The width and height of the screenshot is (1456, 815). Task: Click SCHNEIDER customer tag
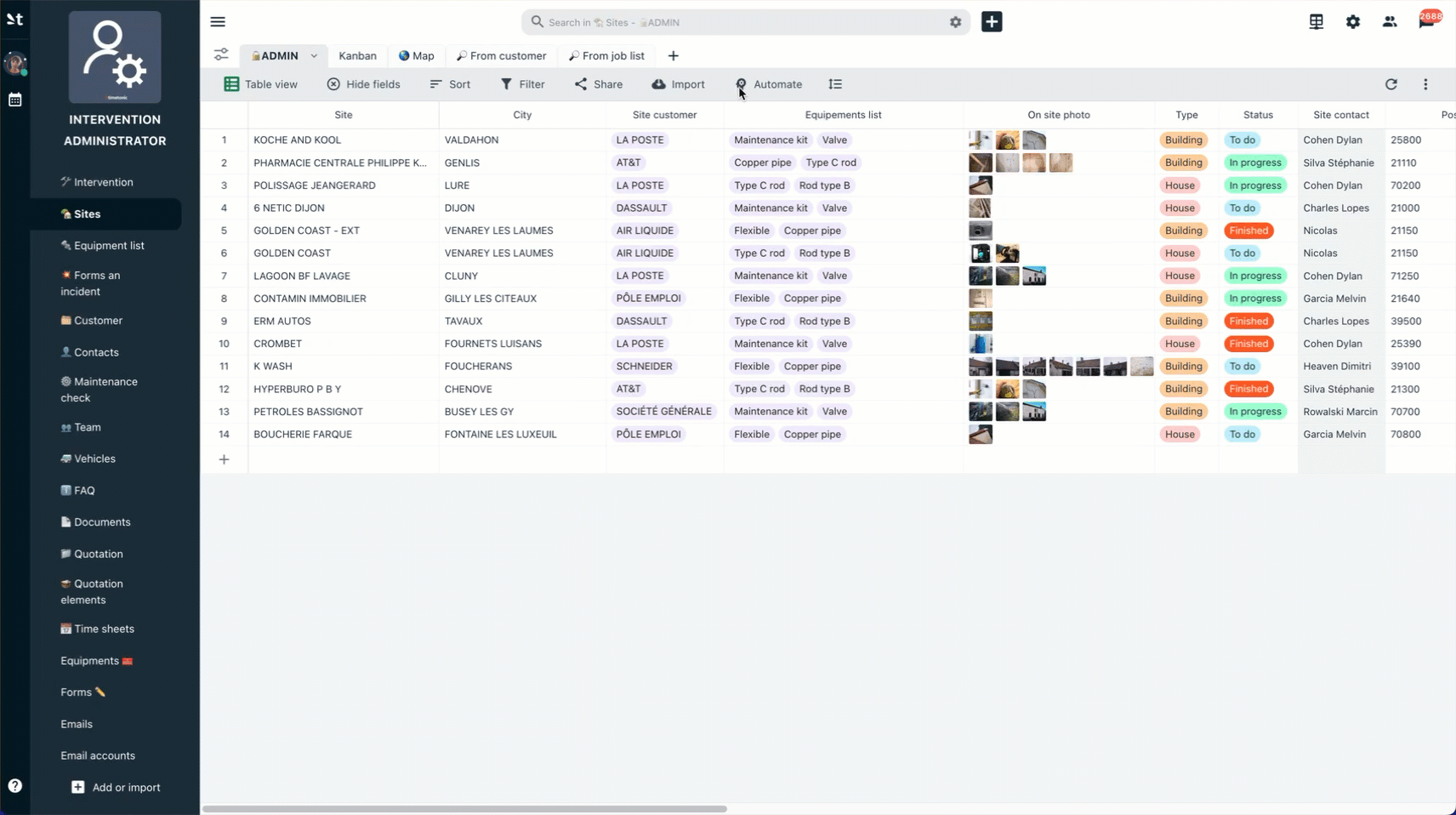tap(644, 367)
